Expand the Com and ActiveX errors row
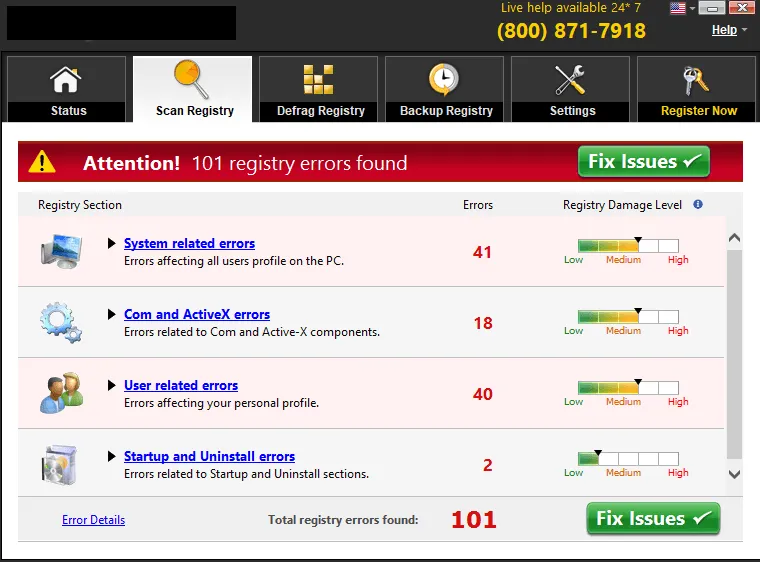Image resolution: width=760 pixels, height=562 pixels. [111, 314]
